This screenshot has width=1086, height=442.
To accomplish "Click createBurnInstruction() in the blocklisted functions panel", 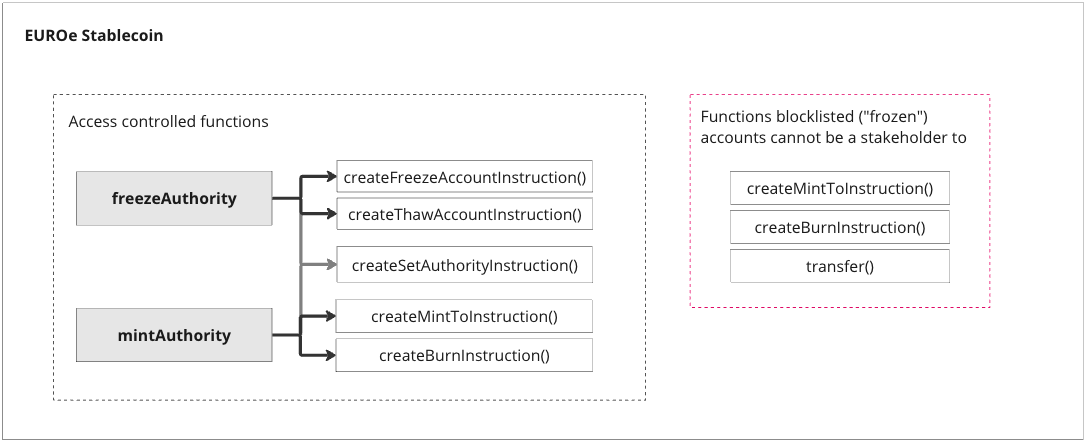I will (839, 227).
